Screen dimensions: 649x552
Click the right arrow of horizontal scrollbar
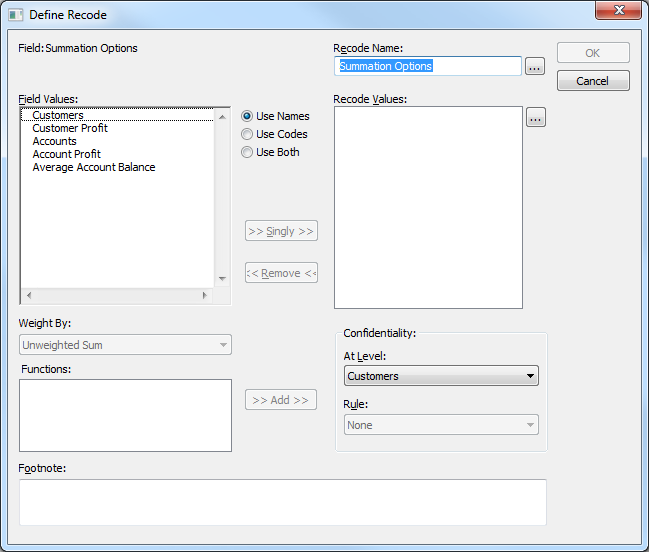tap(205, 295)
